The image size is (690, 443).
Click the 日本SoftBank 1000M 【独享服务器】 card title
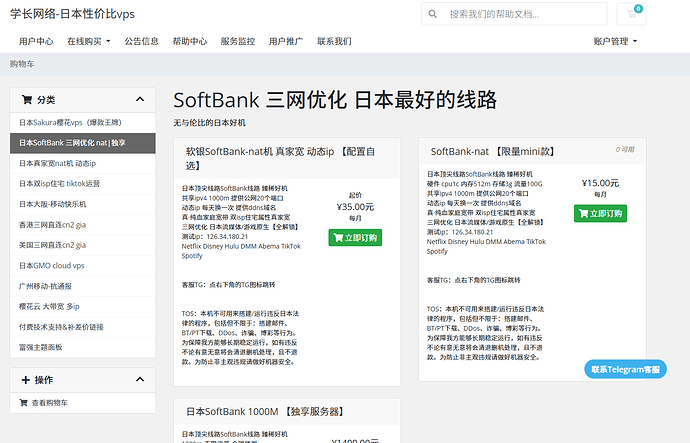[x=265, y=412]
